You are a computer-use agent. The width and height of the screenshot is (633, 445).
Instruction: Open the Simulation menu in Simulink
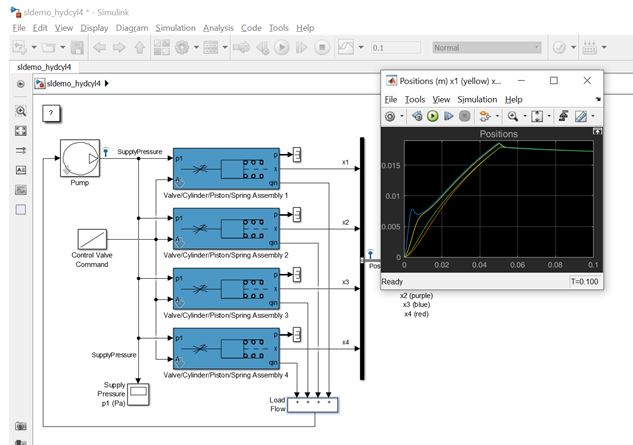click(x=175, y=28)
